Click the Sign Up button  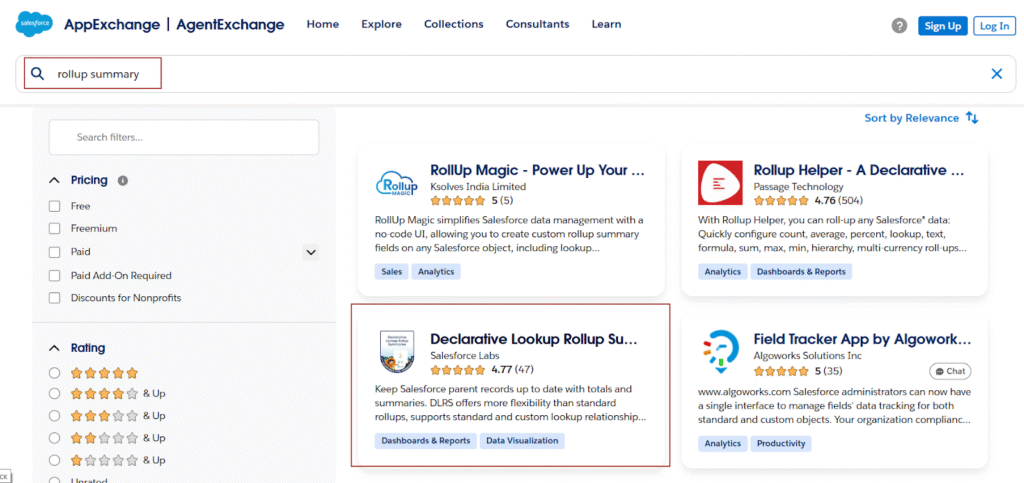coord(943,26)
